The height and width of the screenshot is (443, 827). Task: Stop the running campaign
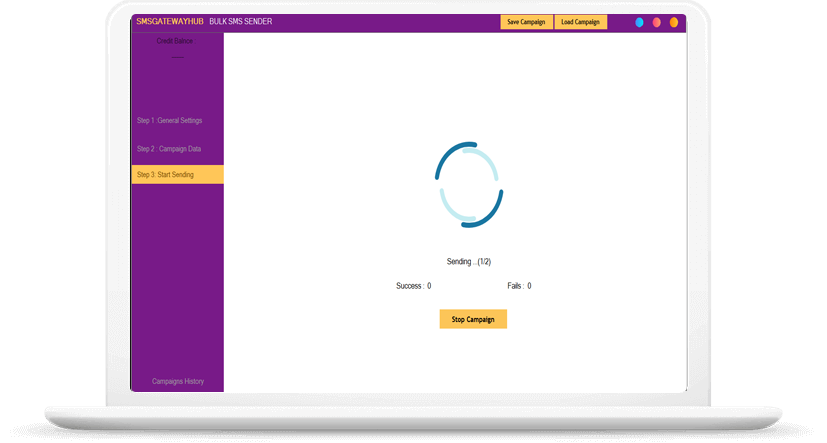pyautogui.click(x=473, y=319)
